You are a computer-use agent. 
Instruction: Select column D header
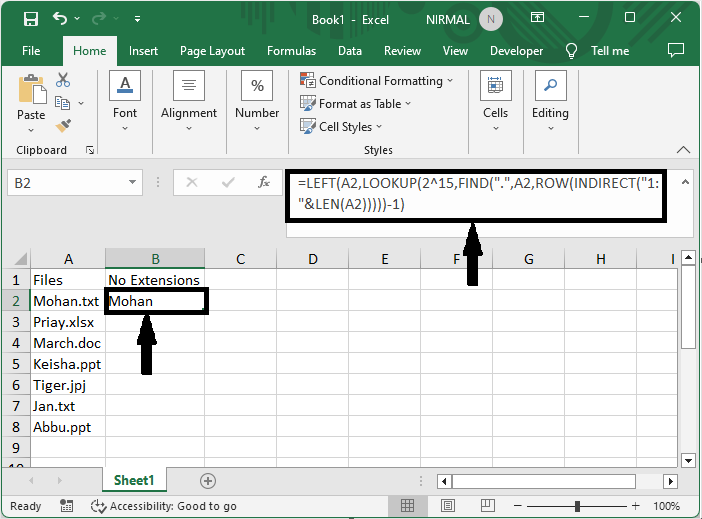312,259
